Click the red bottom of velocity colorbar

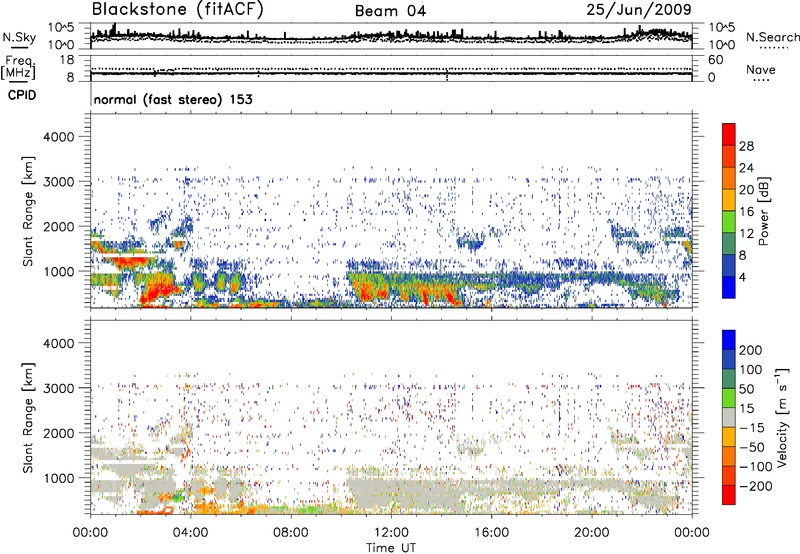[x=729, y=495]
